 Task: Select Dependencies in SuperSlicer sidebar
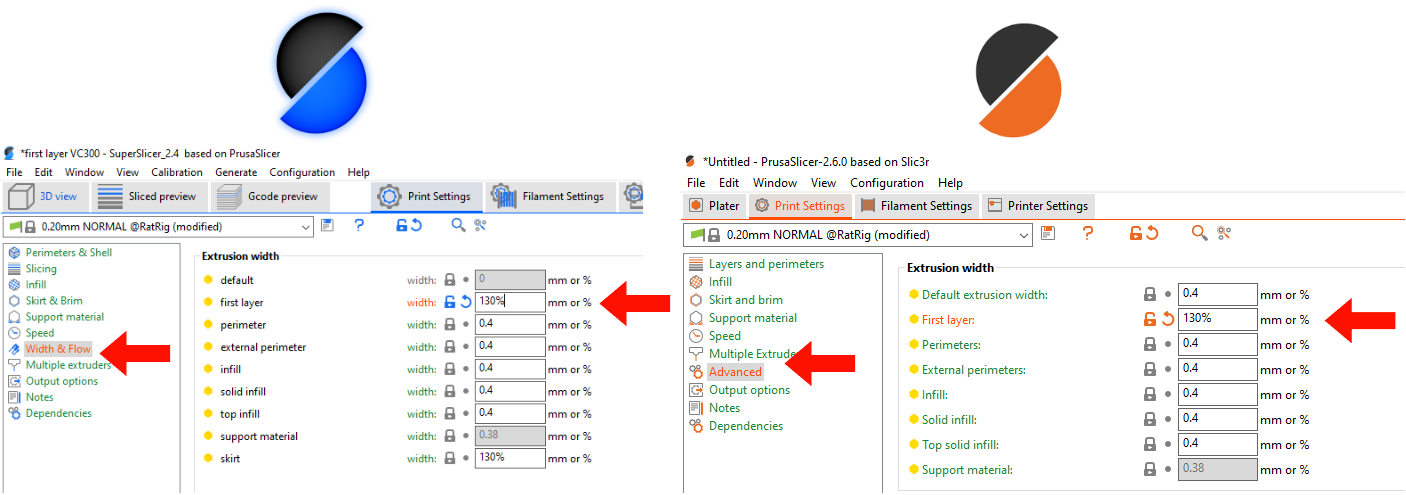coord(58,413)
